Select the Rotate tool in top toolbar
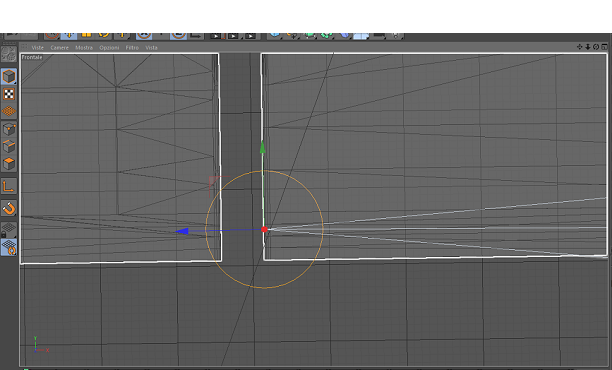 pyautogui.click(x=104, y=36)
